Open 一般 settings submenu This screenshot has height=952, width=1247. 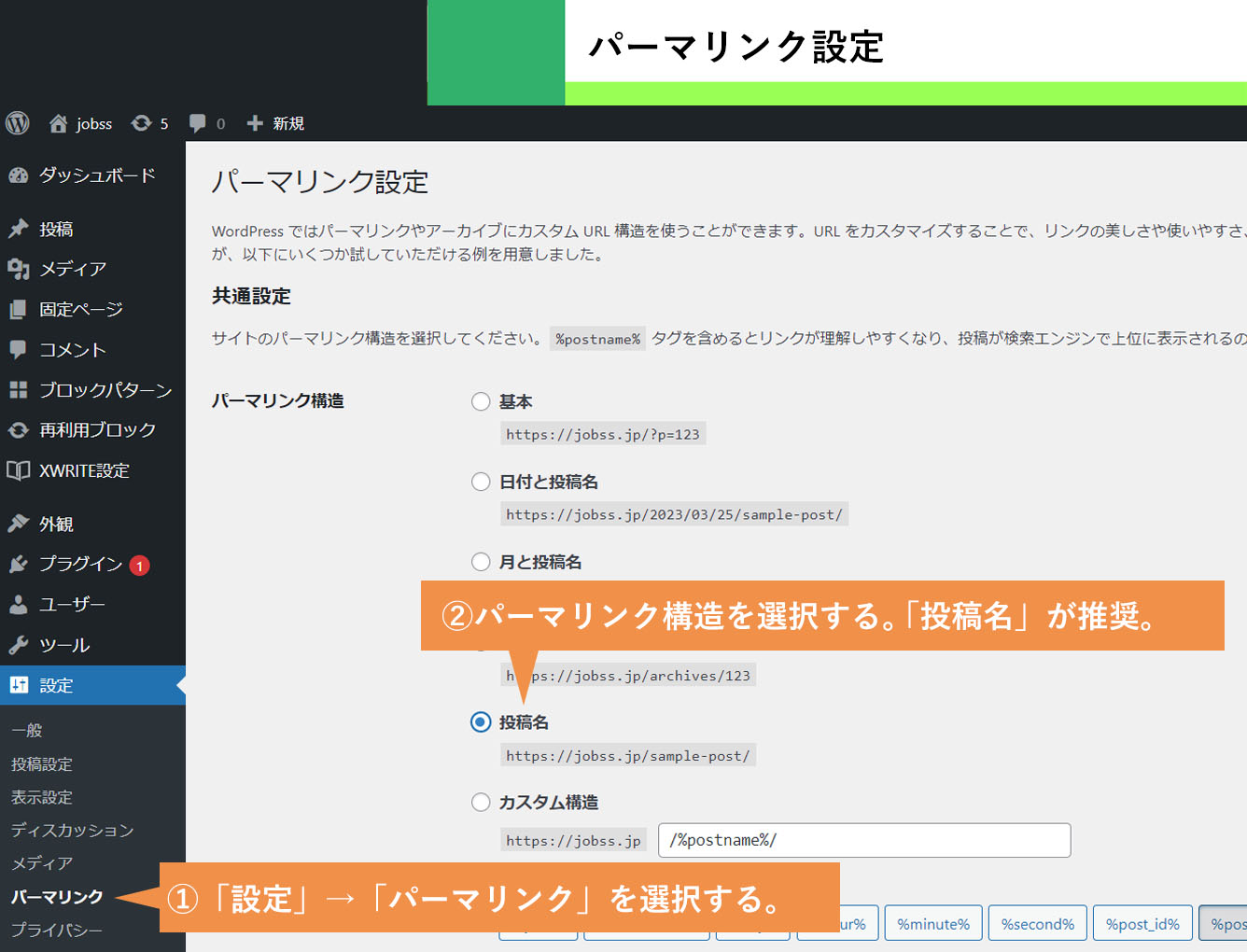27,730
